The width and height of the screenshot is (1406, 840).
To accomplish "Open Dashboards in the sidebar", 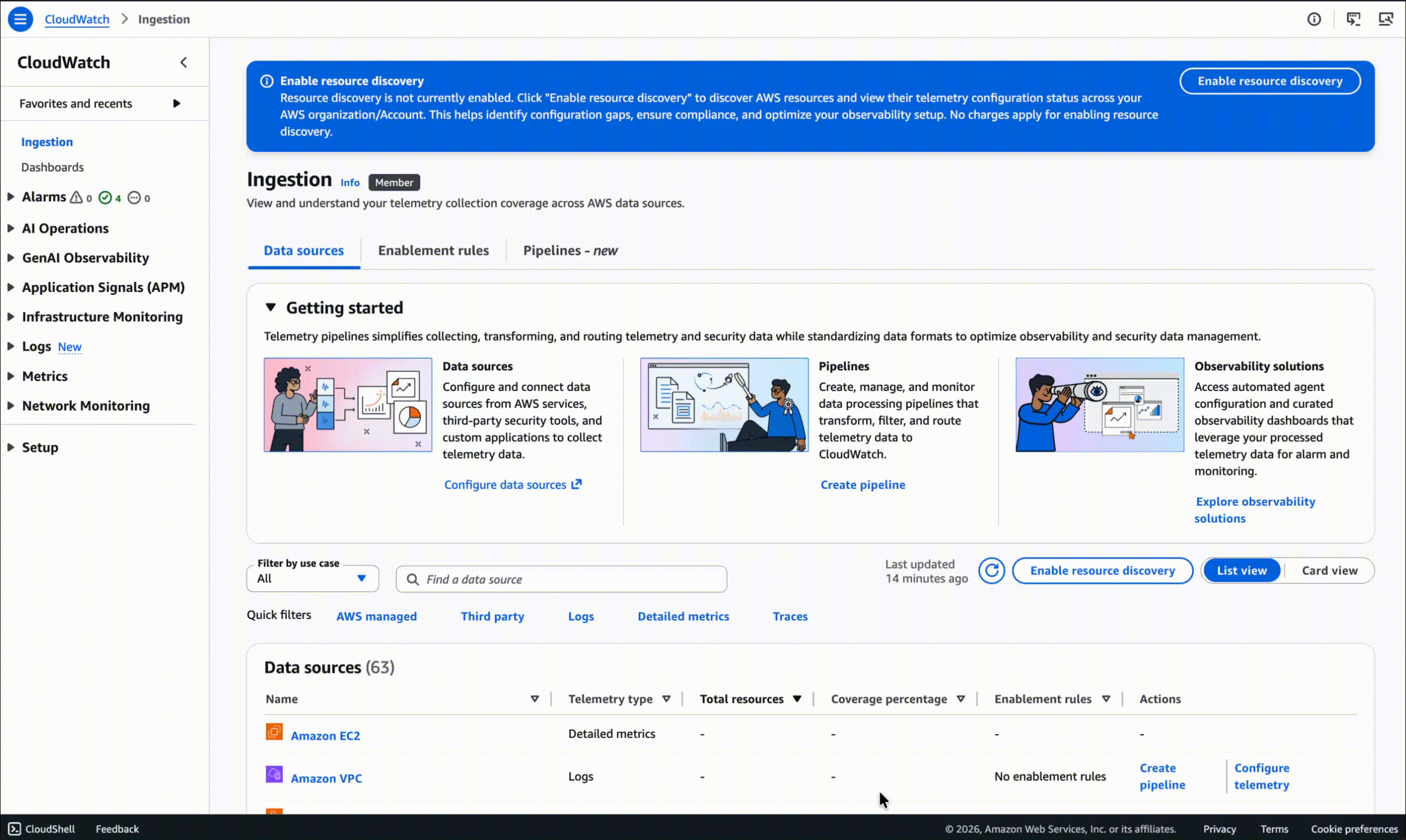I will click(52, 167).
